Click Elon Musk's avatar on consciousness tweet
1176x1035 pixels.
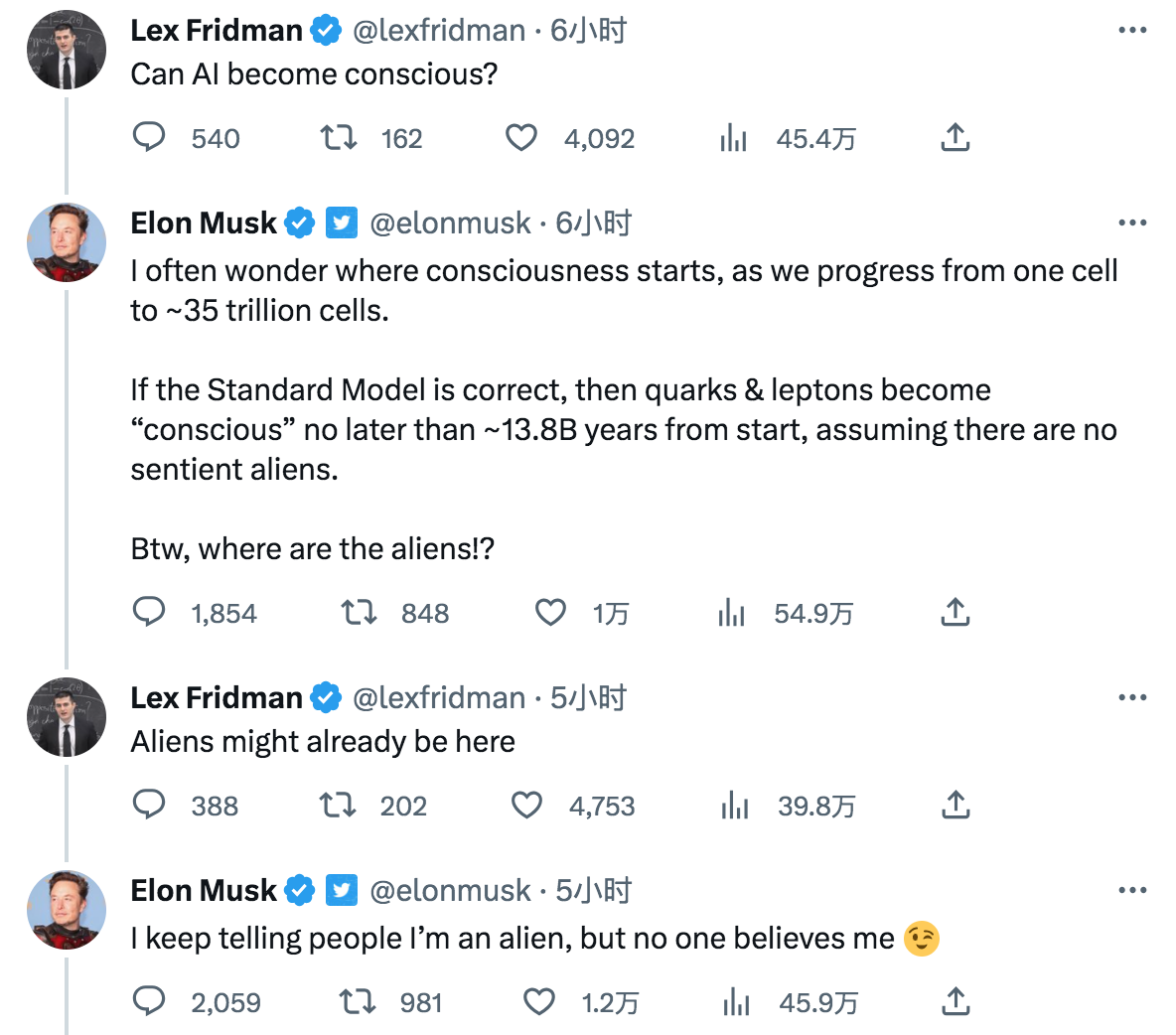click(x=67, y=243)
